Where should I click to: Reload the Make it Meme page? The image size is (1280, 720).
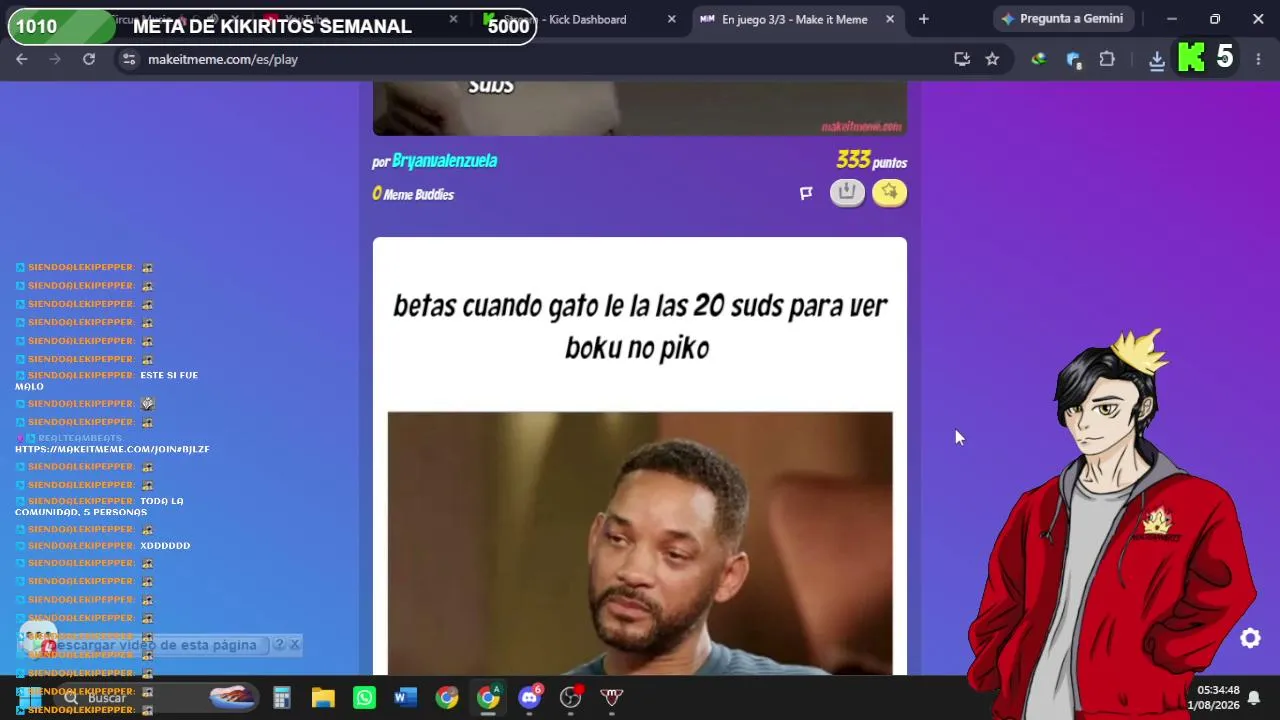point(89,59)
